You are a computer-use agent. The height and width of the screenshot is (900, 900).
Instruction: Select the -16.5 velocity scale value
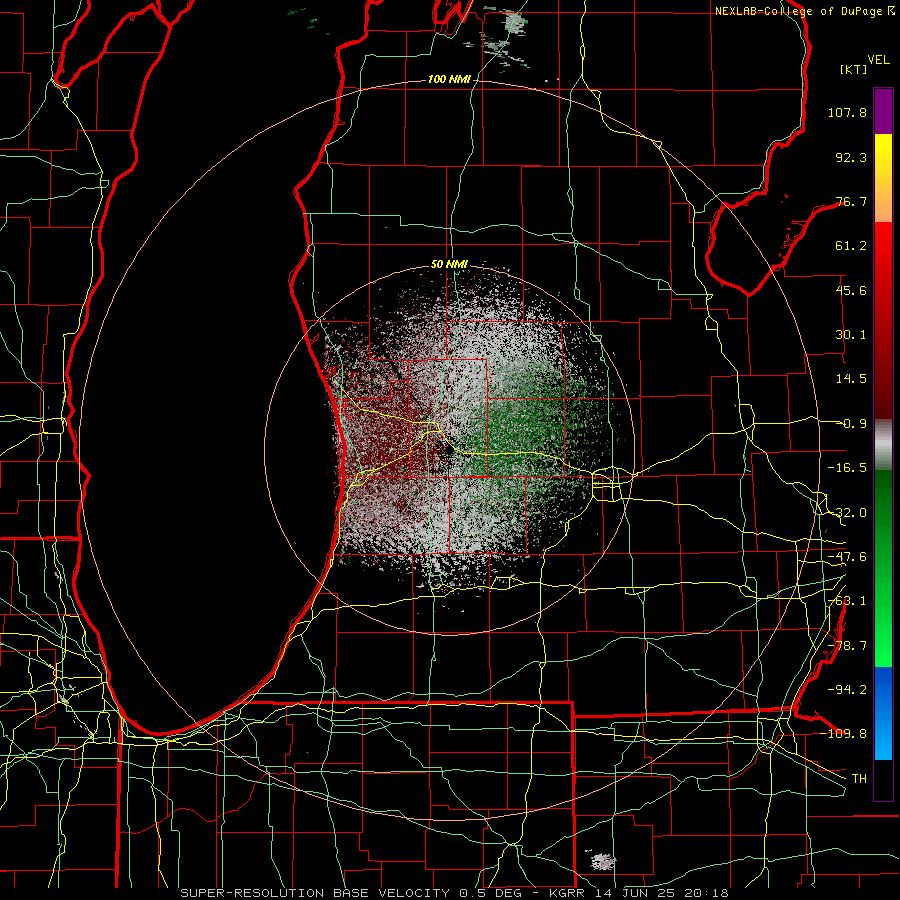pos(847,468)
